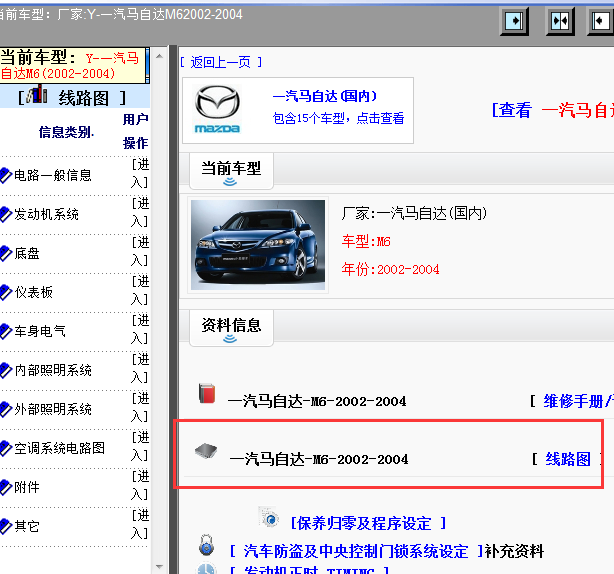The width and height of the screenshot is (614, 574).
Task: Select the 当前车型 section tab
Action: [231, 171]
